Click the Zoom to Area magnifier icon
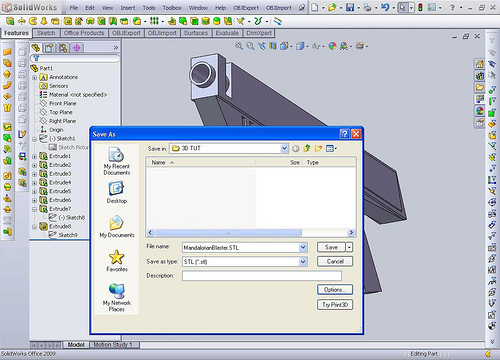 [x=250, y=46]
